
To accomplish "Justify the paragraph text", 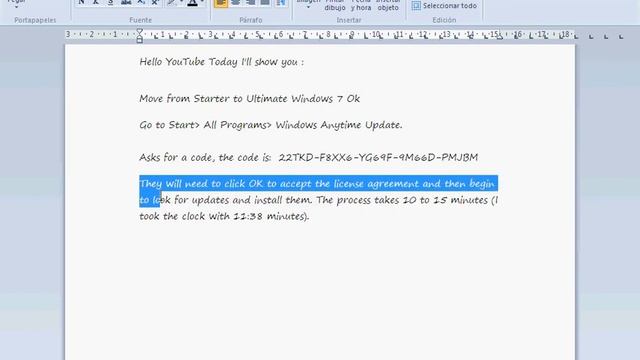I will coord(265,3).
